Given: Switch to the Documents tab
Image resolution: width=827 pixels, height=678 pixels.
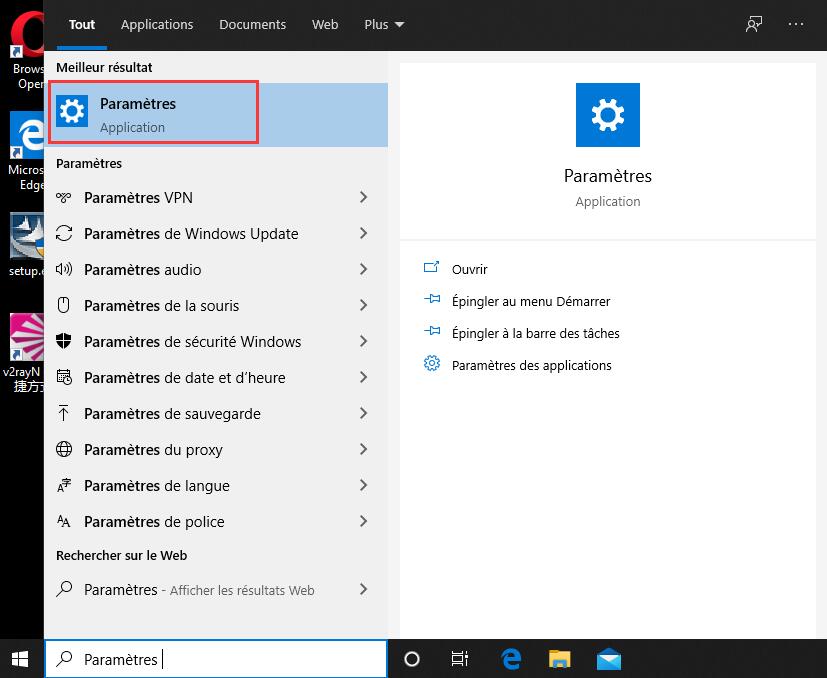Looking at the screenshot, I should (252, 24).
